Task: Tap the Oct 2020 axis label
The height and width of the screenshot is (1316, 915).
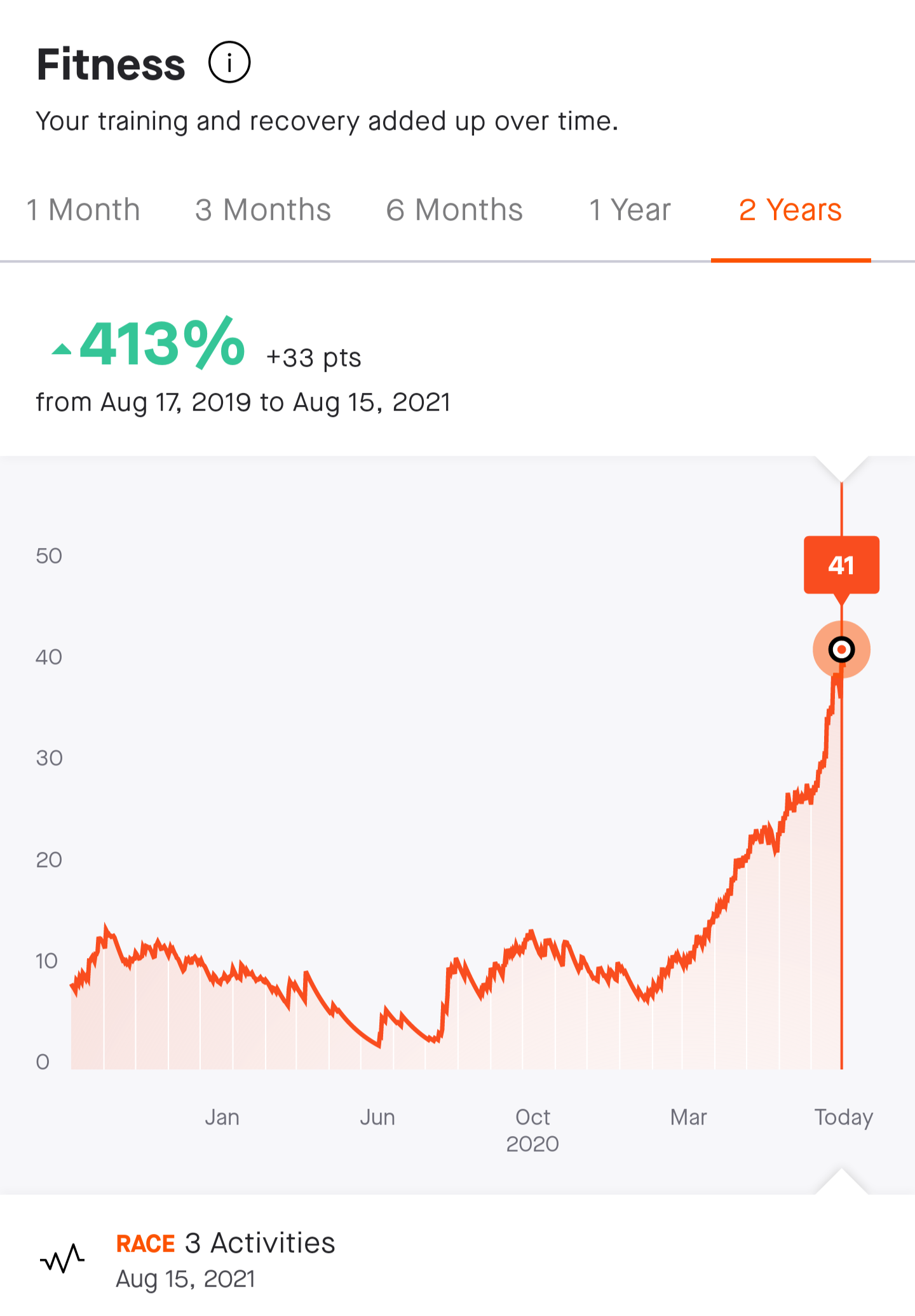Action: coord(532,1130)
